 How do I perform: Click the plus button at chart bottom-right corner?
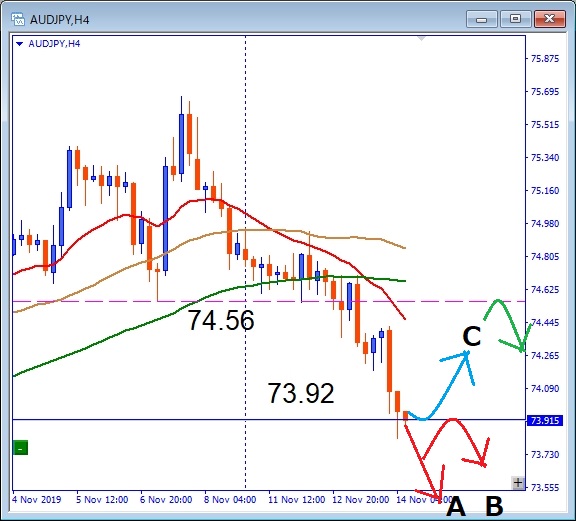click(x=518, y=482)
